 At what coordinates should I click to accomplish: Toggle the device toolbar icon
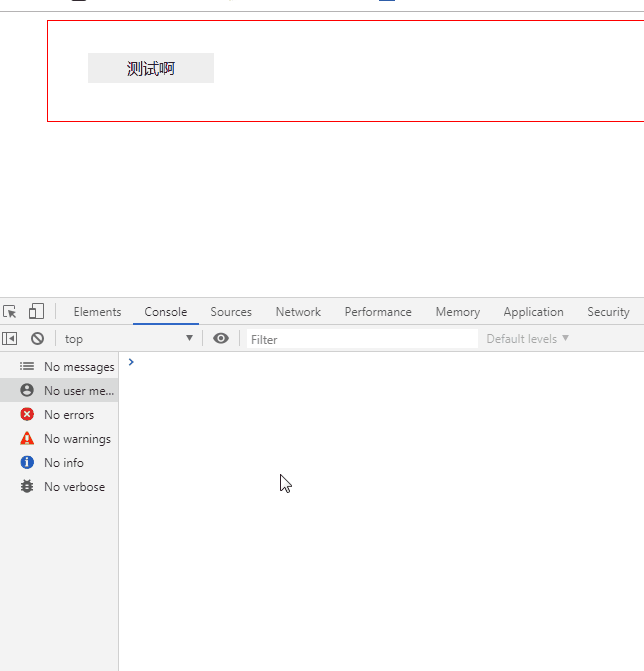pos(36,312)
